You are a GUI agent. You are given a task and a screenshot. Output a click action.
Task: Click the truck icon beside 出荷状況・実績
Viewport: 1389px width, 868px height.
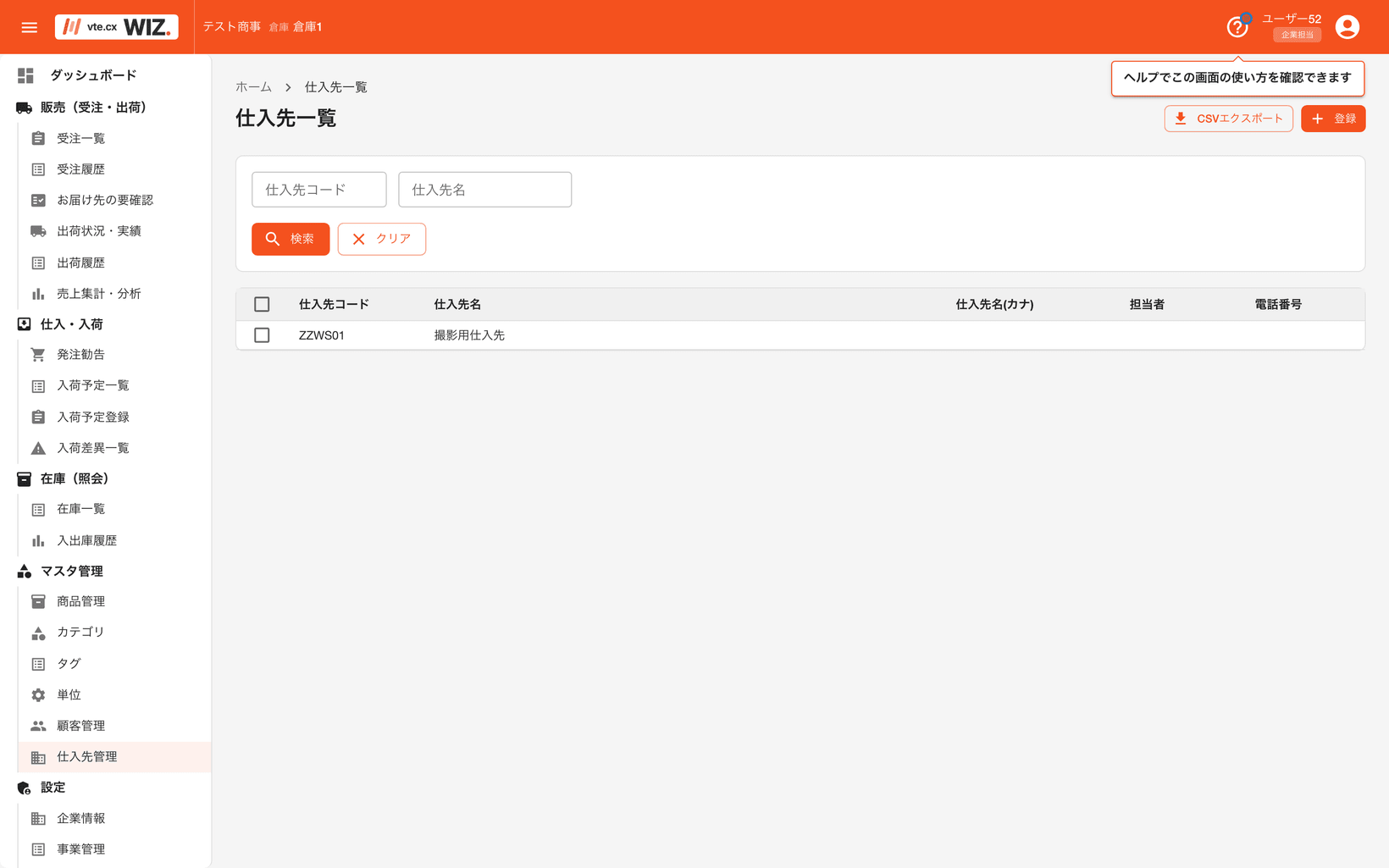(x=38, y=231)
